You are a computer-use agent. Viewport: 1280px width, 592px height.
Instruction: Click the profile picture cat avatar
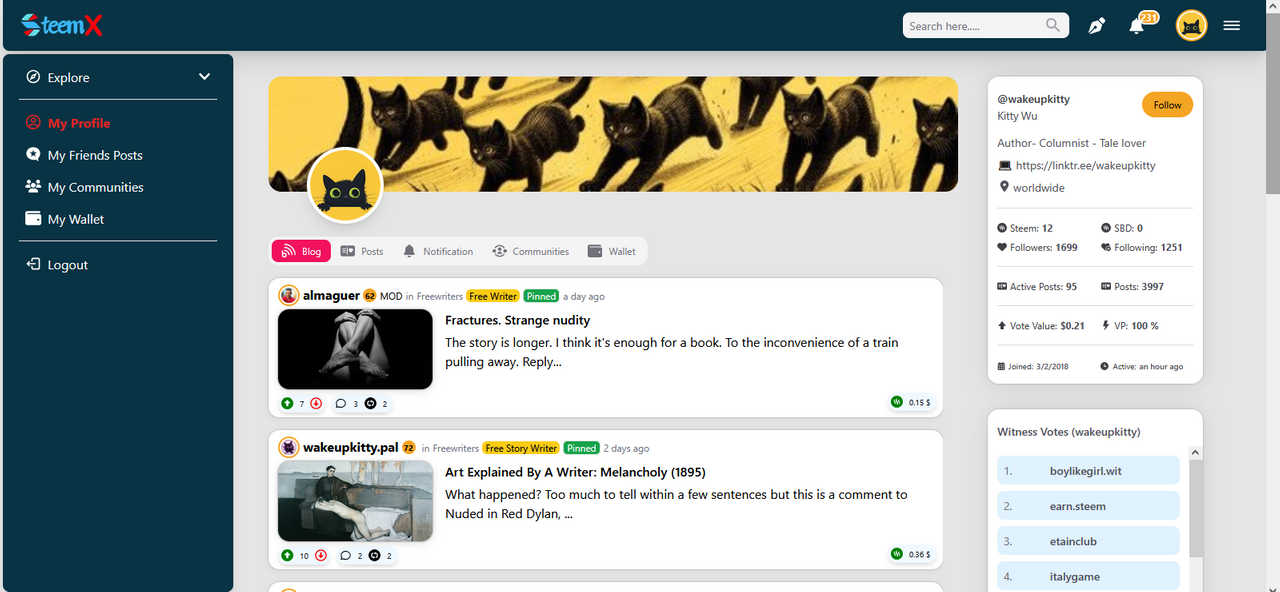click(x=346, y=185)
